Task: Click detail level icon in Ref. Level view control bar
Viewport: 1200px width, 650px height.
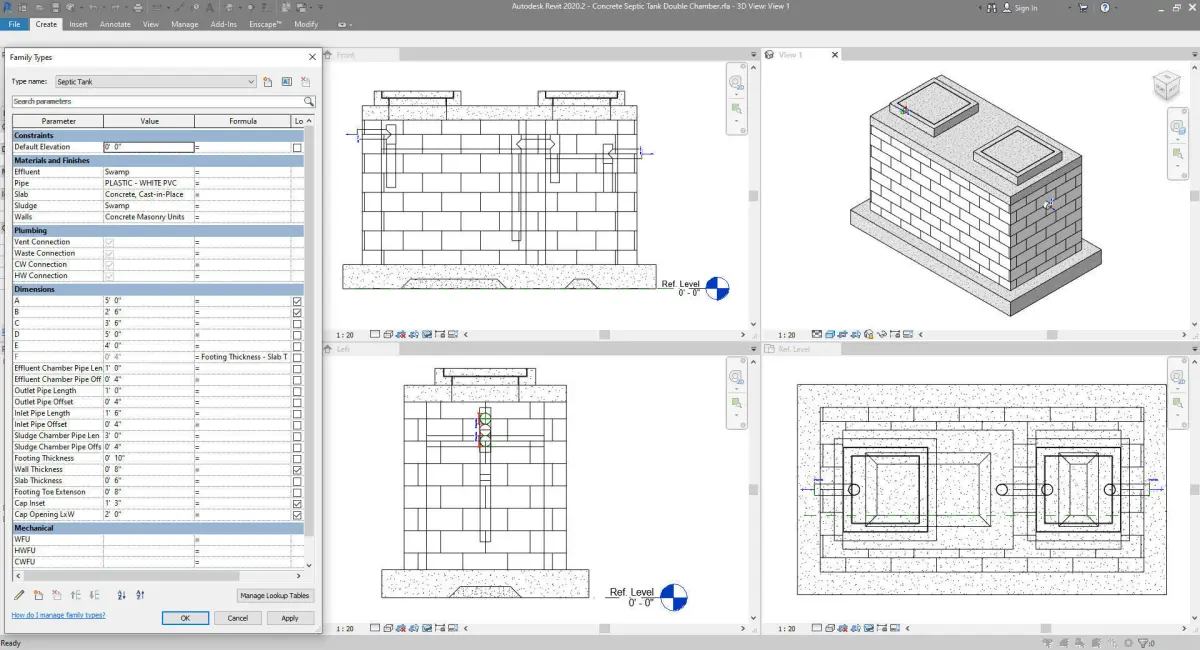Action: [x=817, y=628]
